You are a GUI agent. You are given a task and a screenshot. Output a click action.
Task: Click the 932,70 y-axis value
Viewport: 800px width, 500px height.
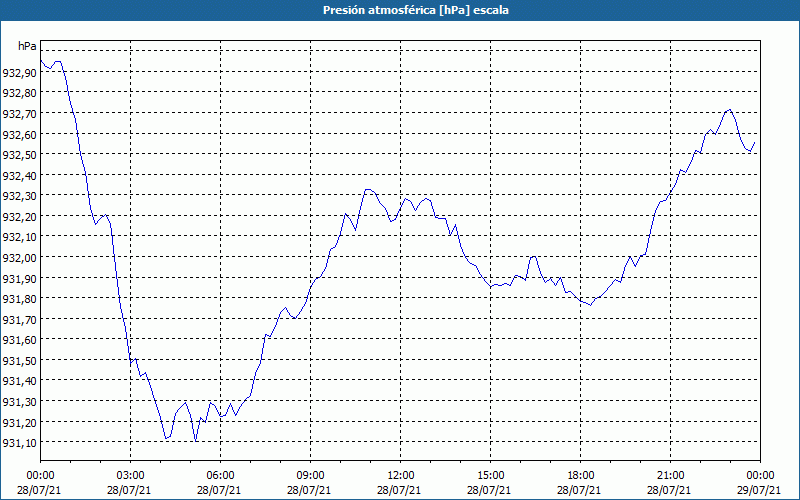19,114
